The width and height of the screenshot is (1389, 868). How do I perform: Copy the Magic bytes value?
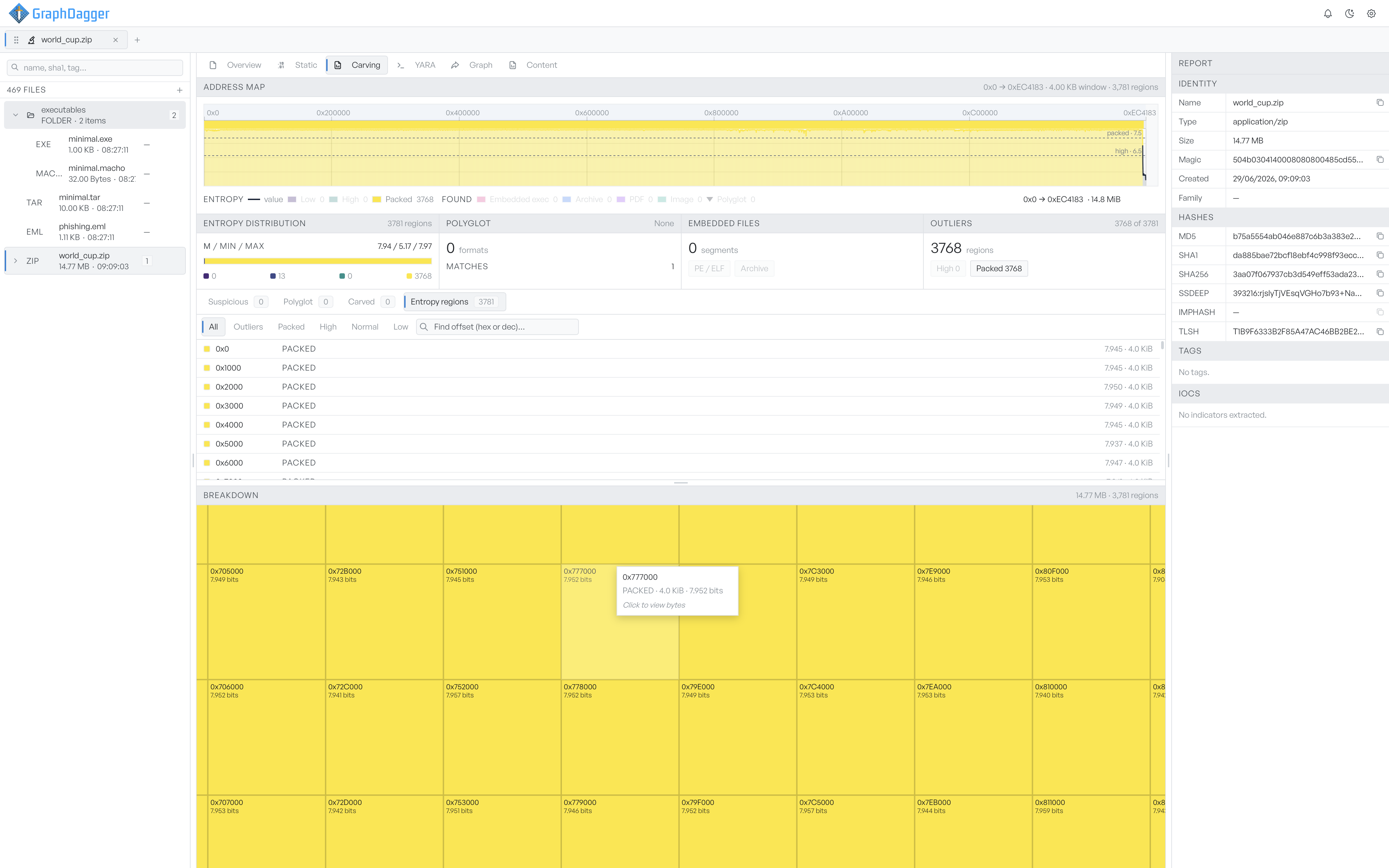1380,160
